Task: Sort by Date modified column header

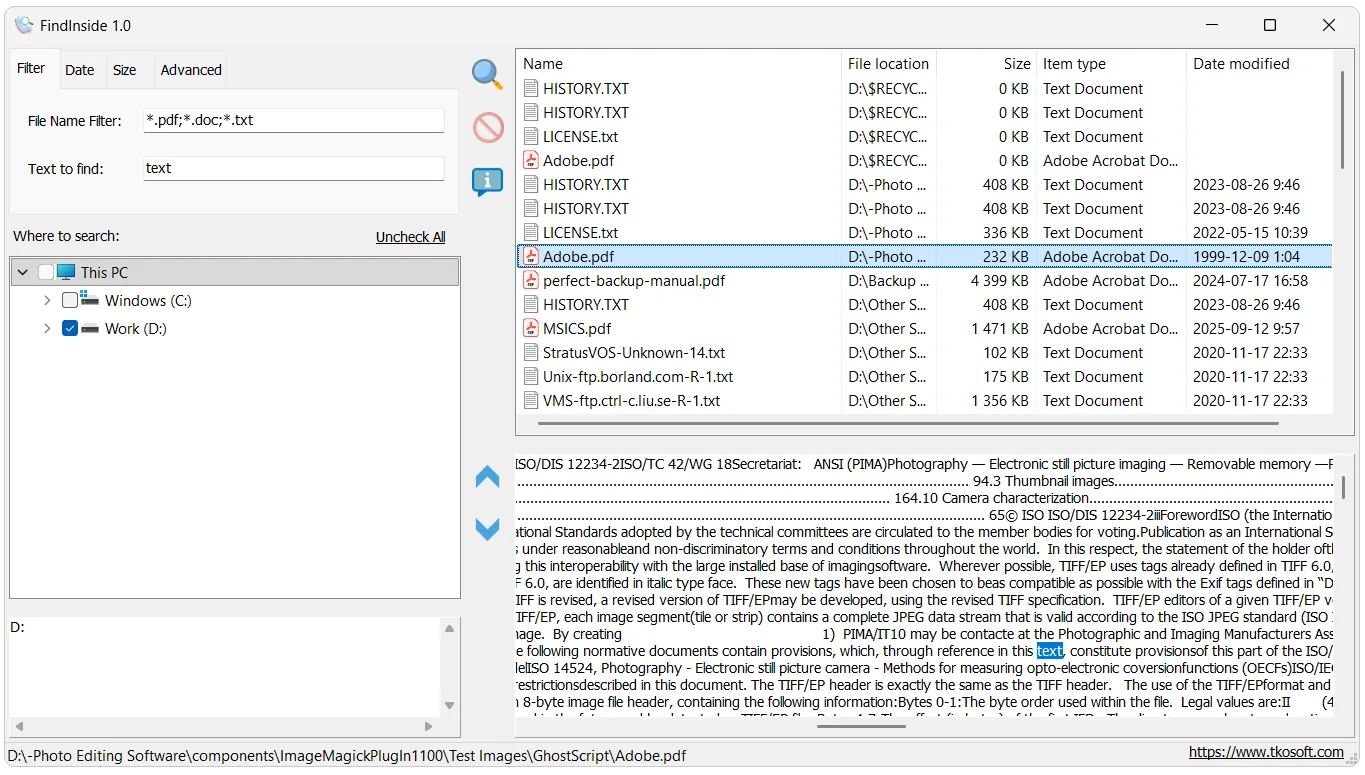Action: 1259,63
